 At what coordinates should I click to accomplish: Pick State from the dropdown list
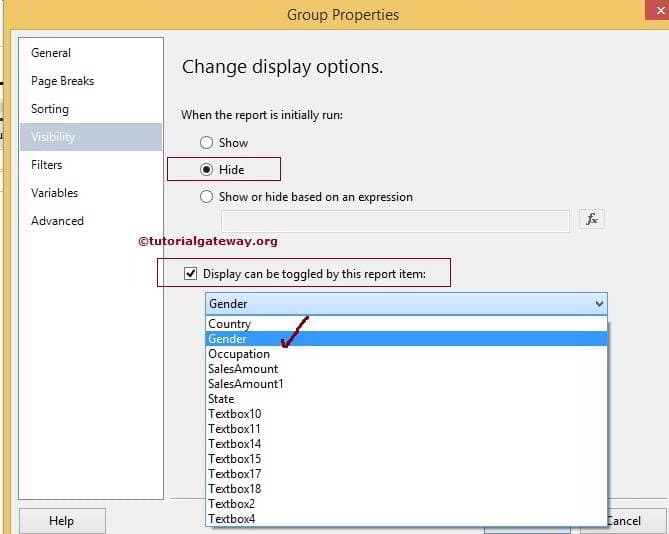tap(406, 399)
